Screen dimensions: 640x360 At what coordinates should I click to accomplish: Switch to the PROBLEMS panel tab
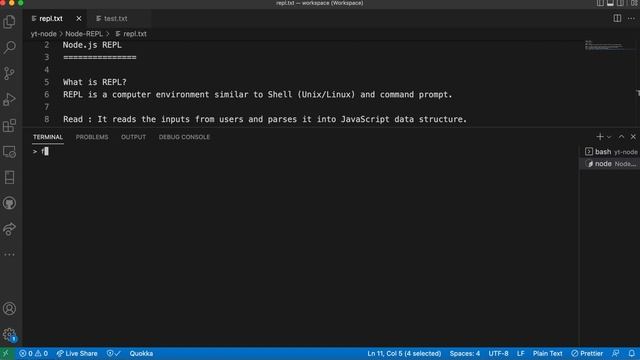(x=92, y=137)
